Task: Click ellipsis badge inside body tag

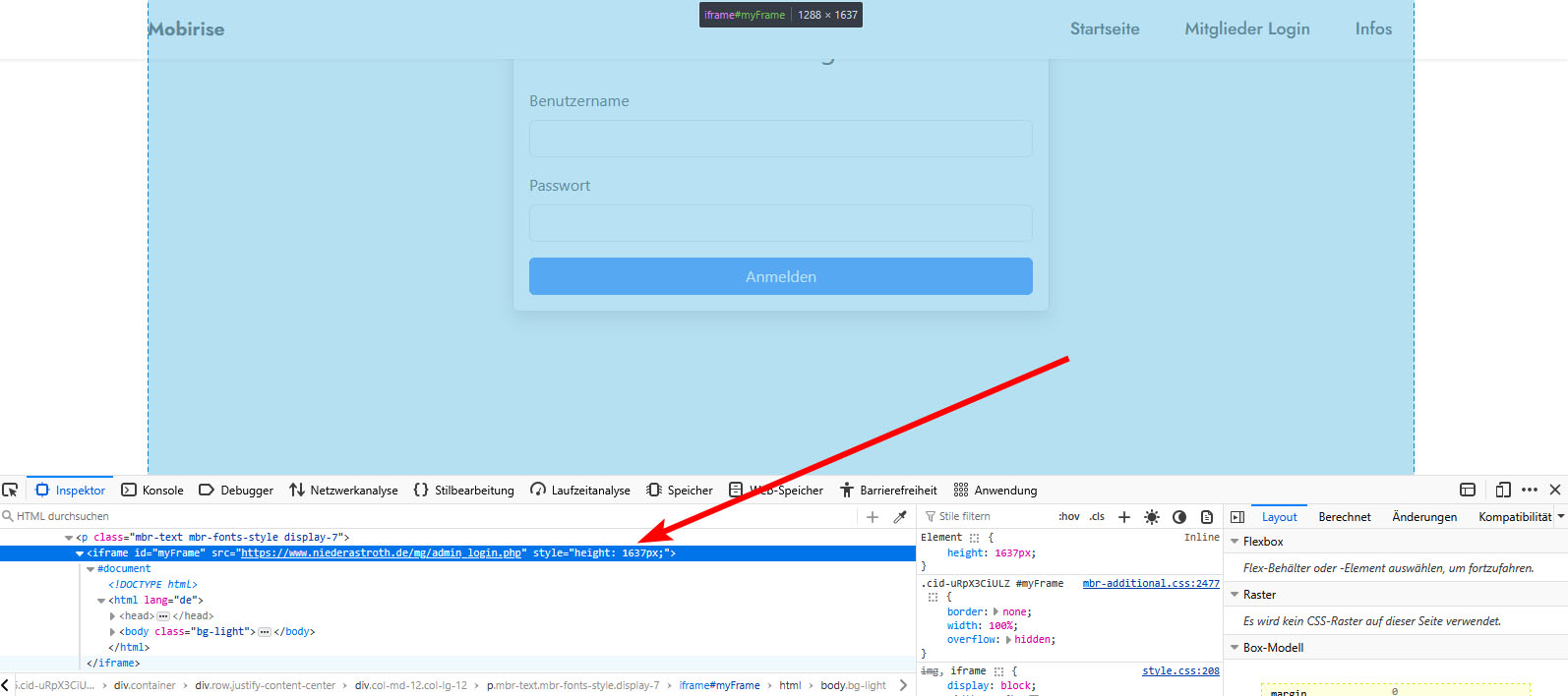Action: (265, 632)
